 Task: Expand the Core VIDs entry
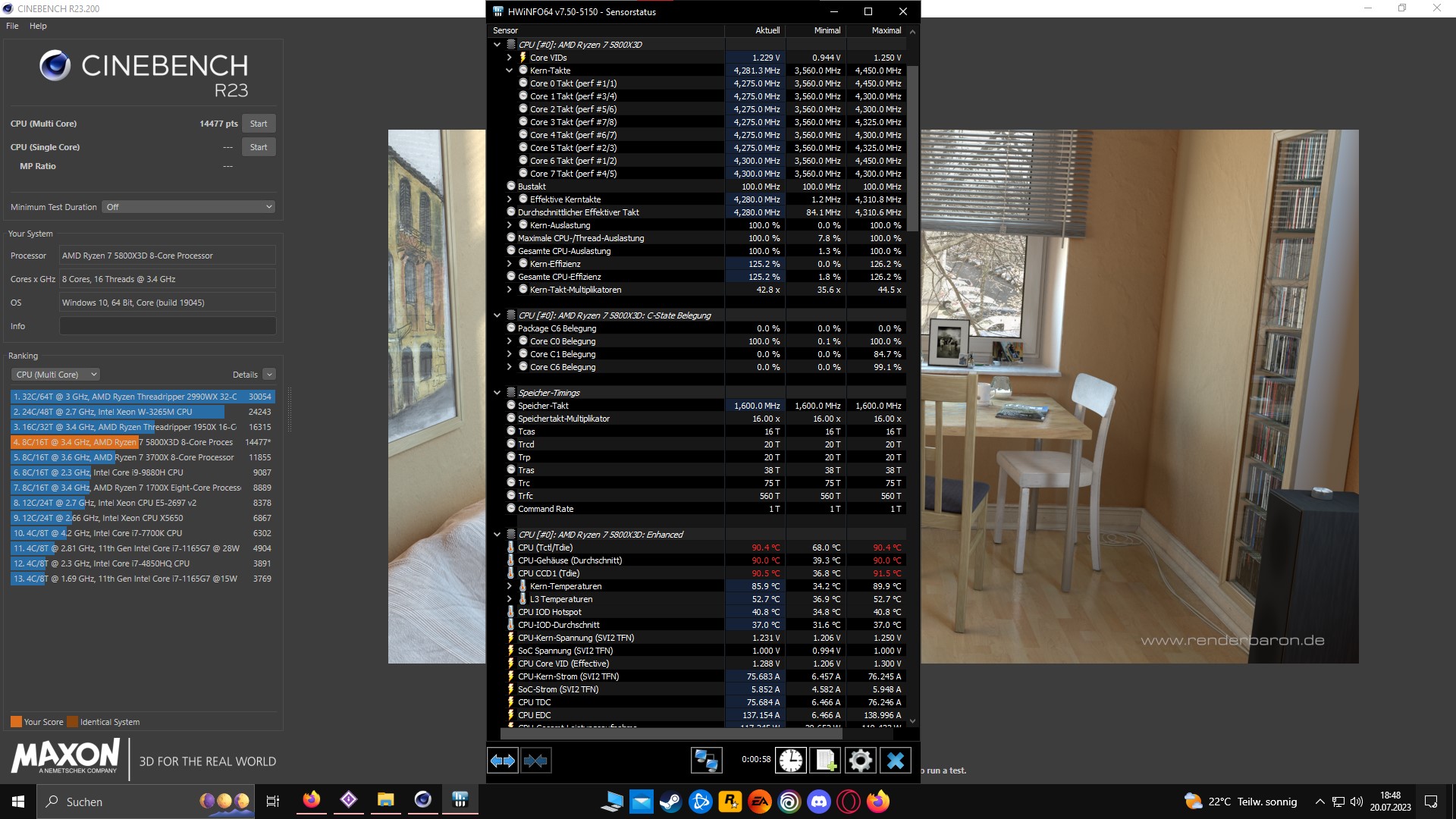point(510,57)
